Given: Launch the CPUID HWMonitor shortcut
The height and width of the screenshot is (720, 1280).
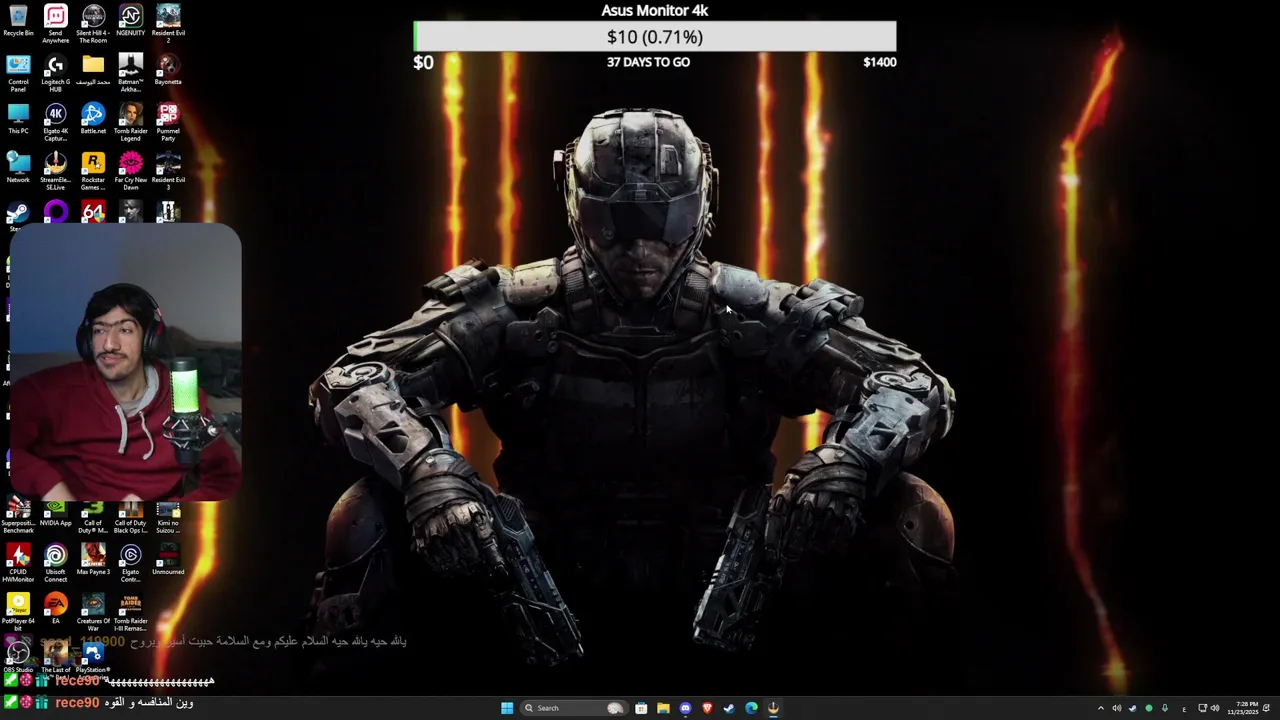Looking at the screenshot, I should point(18,564).
